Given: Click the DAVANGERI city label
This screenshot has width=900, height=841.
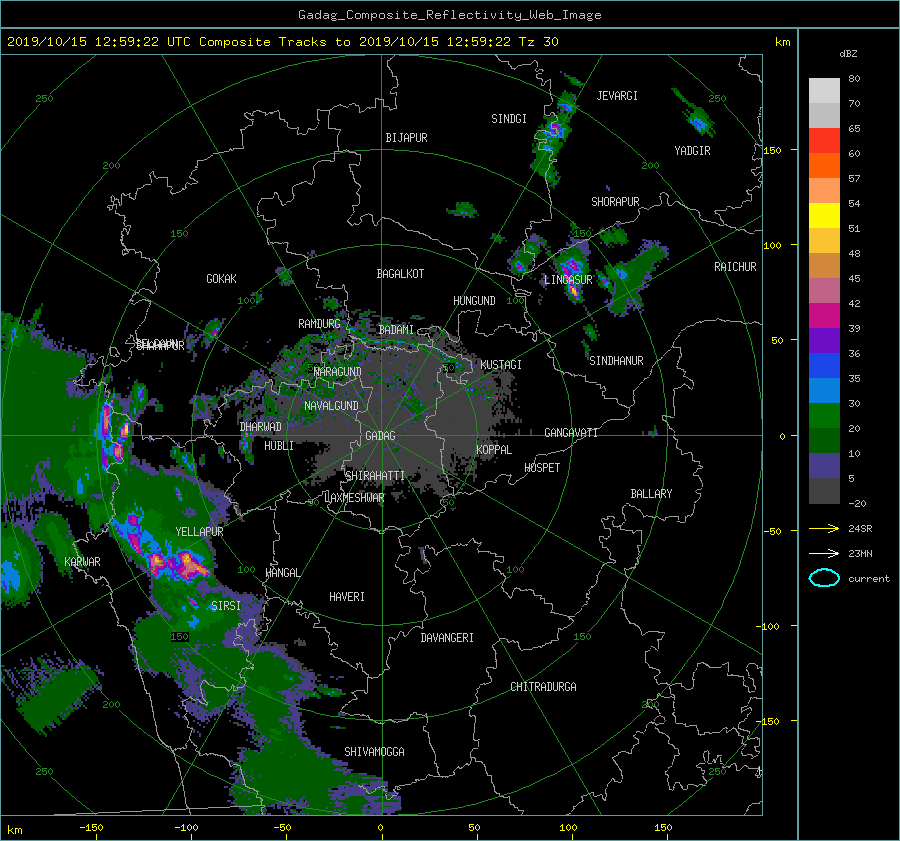Looking at the screenshot, I should [x=447, y=638].
